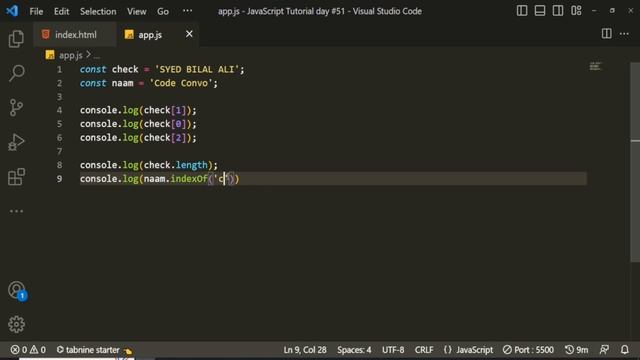
Task: Open the Go menu
Action: (x=163, y=11)
